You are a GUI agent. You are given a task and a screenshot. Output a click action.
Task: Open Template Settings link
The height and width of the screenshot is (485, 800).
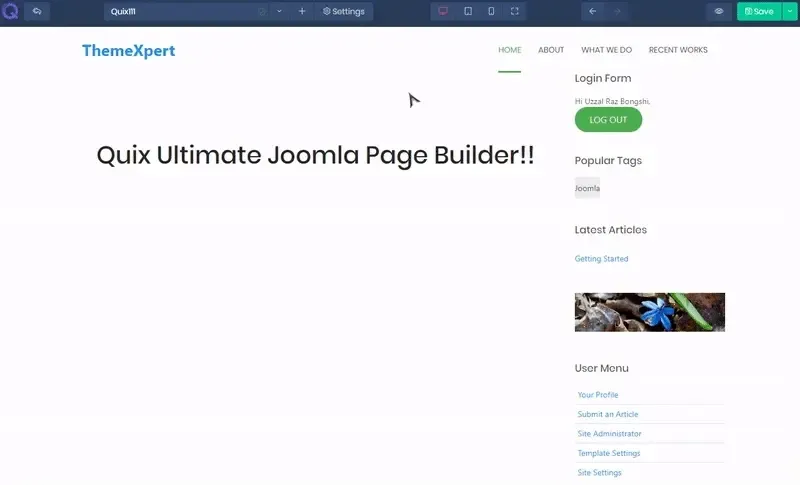click(x=609, y=453)
